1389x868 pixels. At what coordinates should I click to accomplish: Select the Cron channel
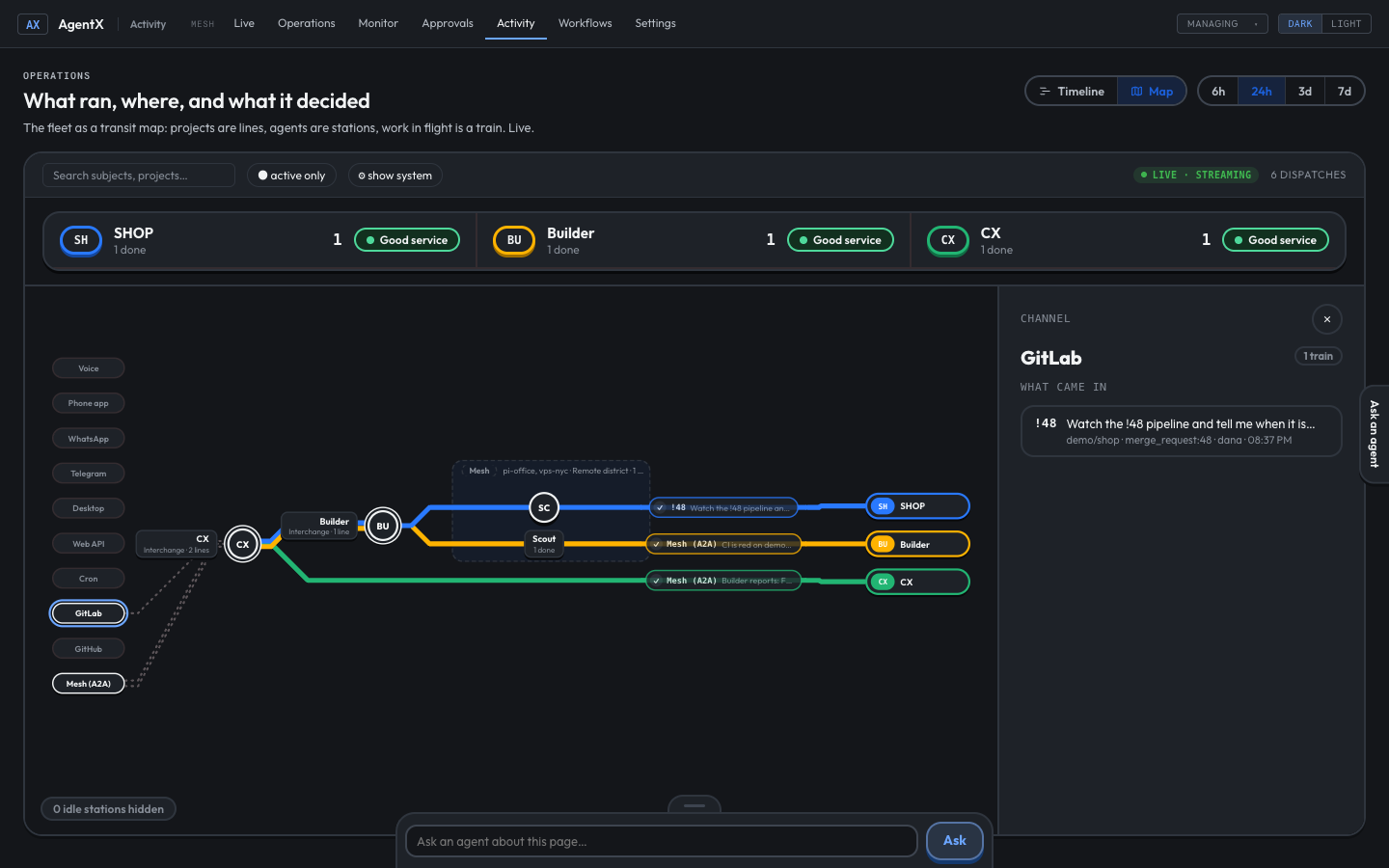coord(89,579)
